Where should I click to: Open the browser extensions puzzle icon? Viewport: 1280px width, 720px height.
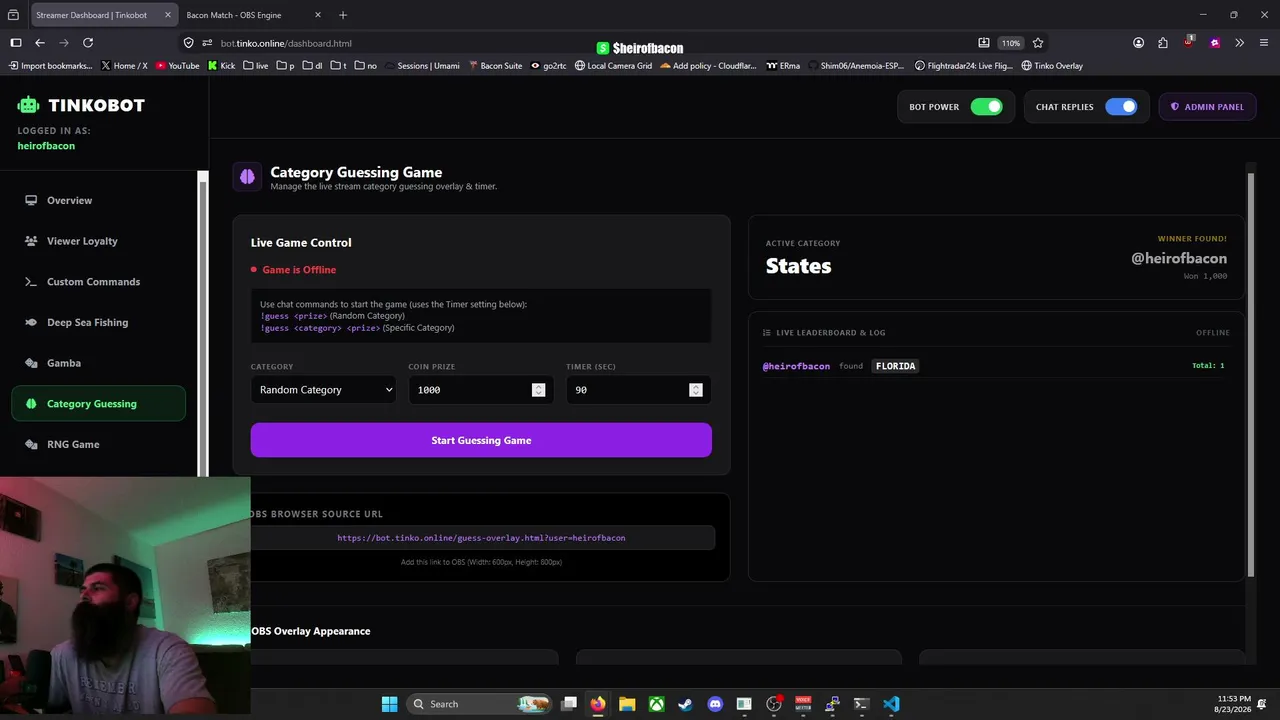tap(1163, 43)
